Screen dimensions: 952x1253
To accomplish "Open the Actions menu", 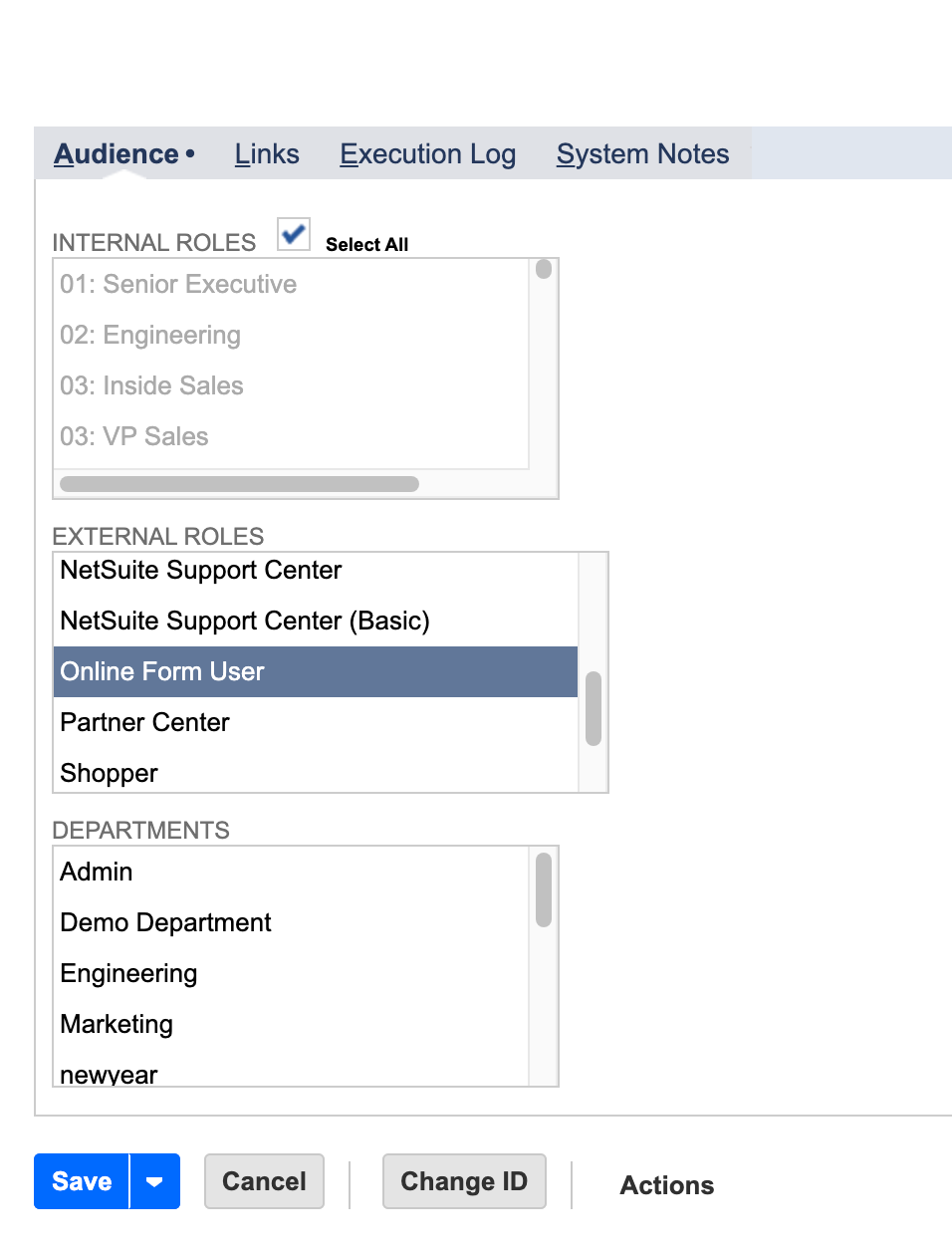I will pyautogui.click(x=666, y=1185).
